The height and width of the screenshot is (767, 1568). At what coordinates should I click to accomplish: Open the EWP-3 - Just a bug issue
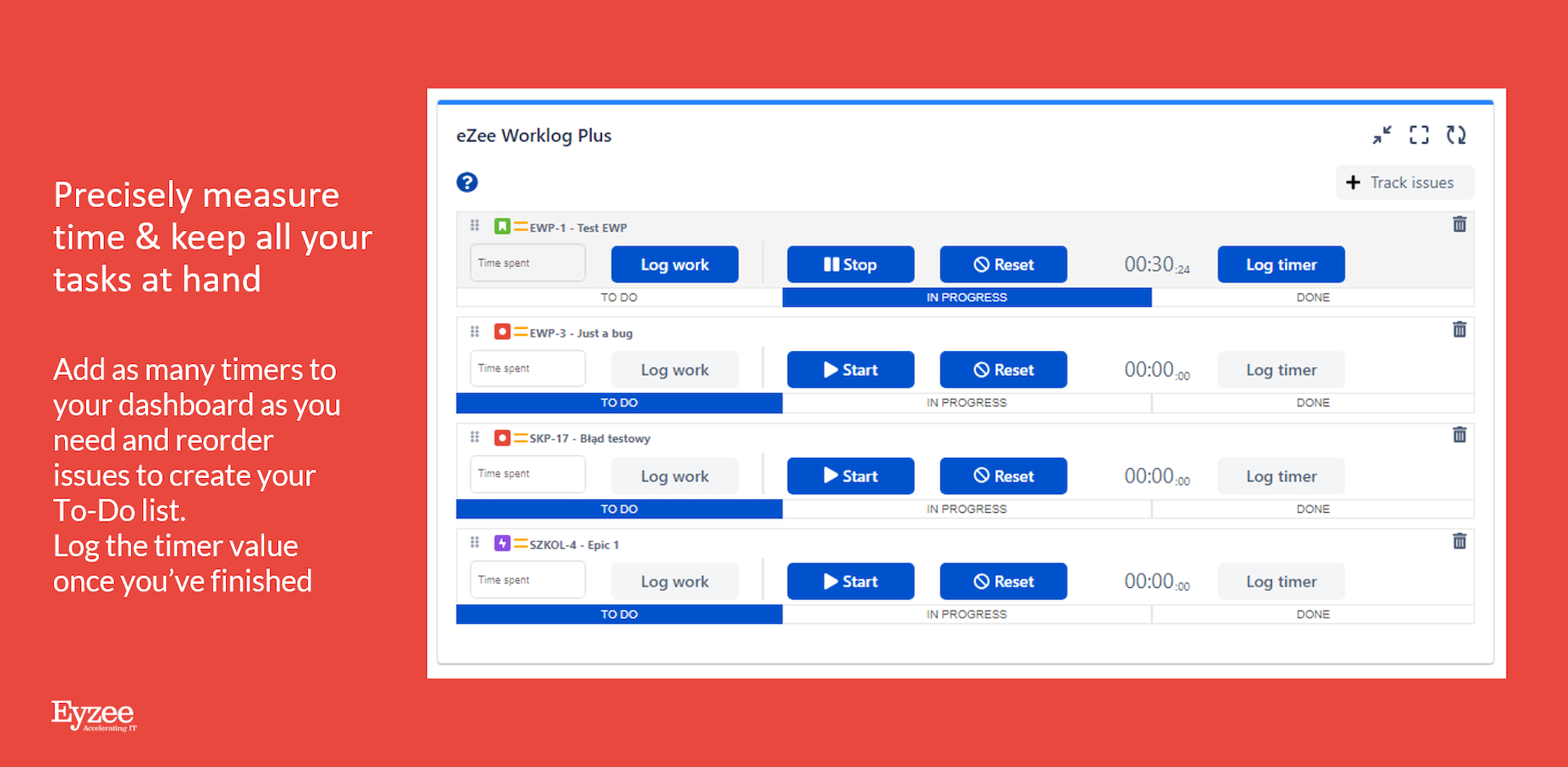(581, 333)
